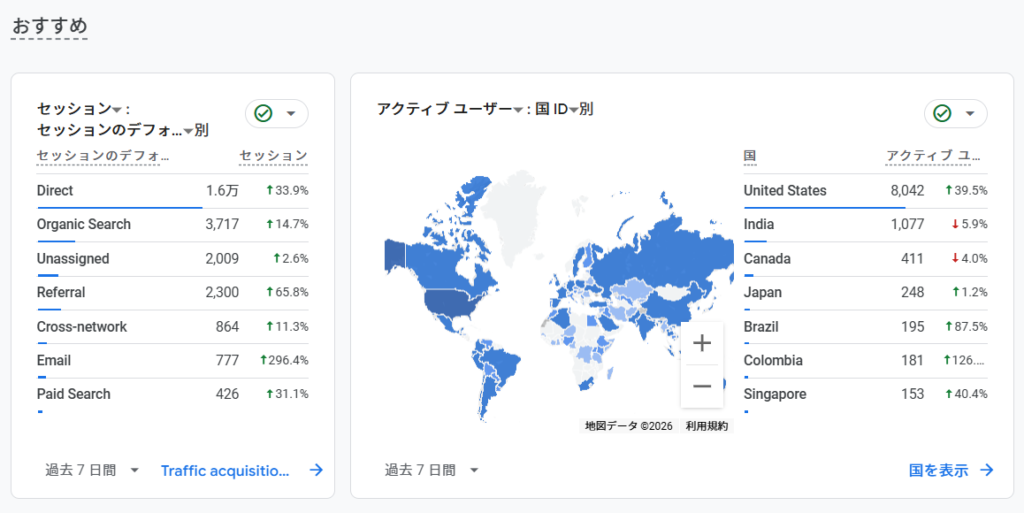Select the Japan country row

point(865,293)
